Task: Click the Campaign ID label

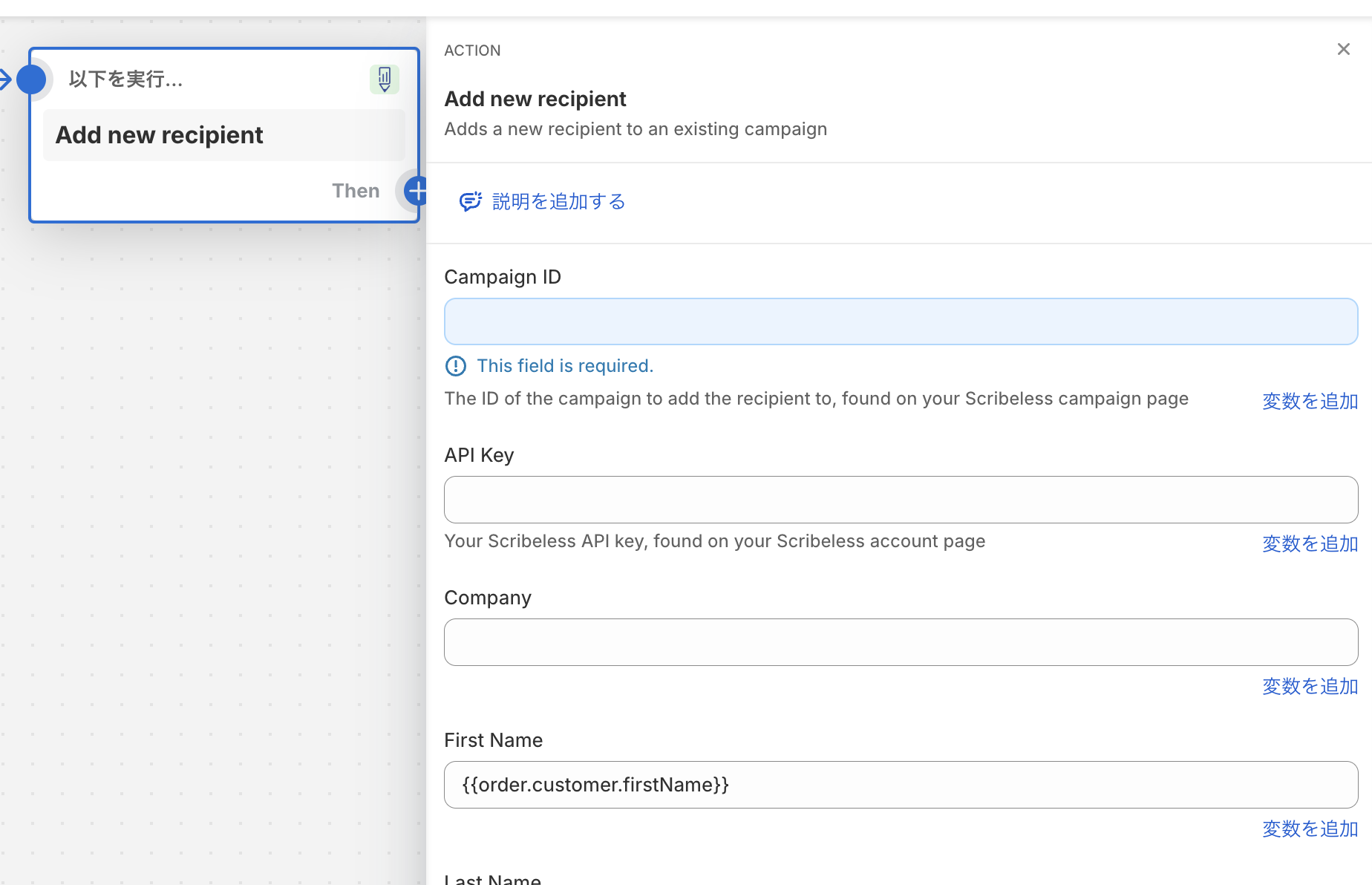Action: 503,277
